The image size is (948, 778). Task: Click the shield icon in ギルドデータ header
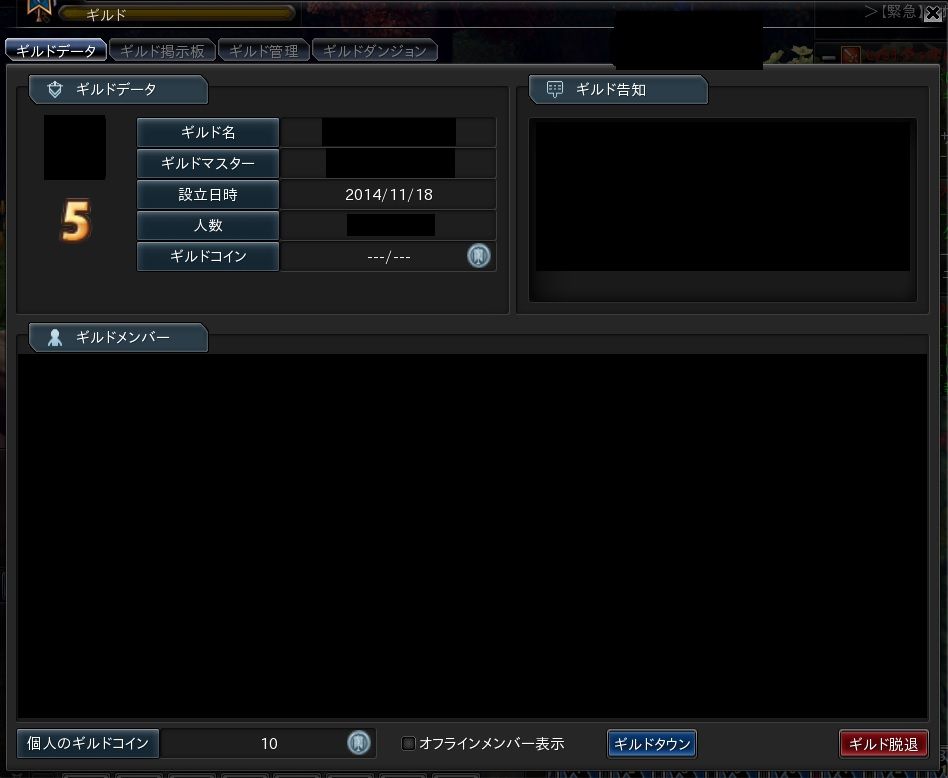(55, 90)
